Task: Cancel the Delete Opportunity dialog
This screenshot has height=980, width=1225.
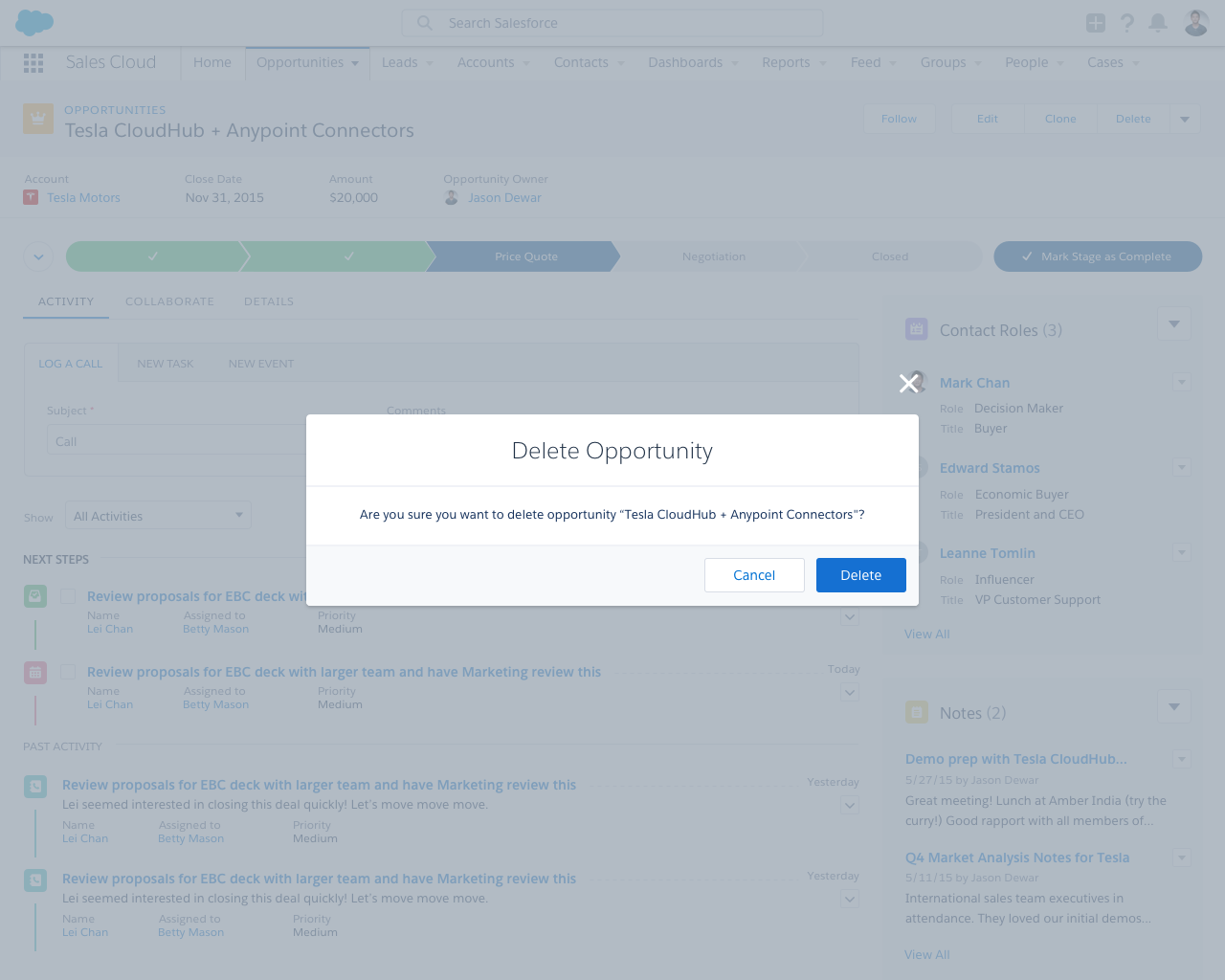Action: (x=754, y=574)
